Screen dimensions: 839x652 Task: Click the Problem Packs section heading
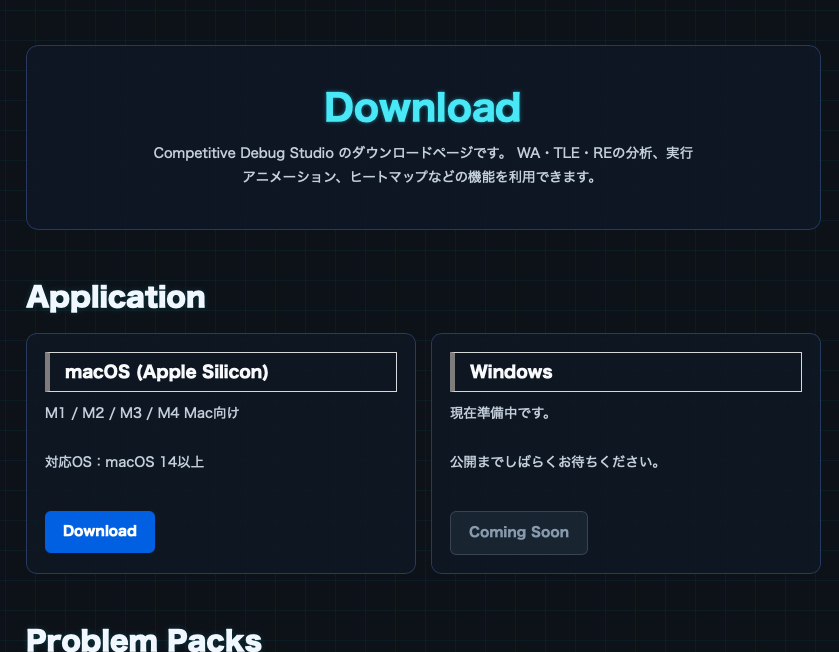click(144, 640)
